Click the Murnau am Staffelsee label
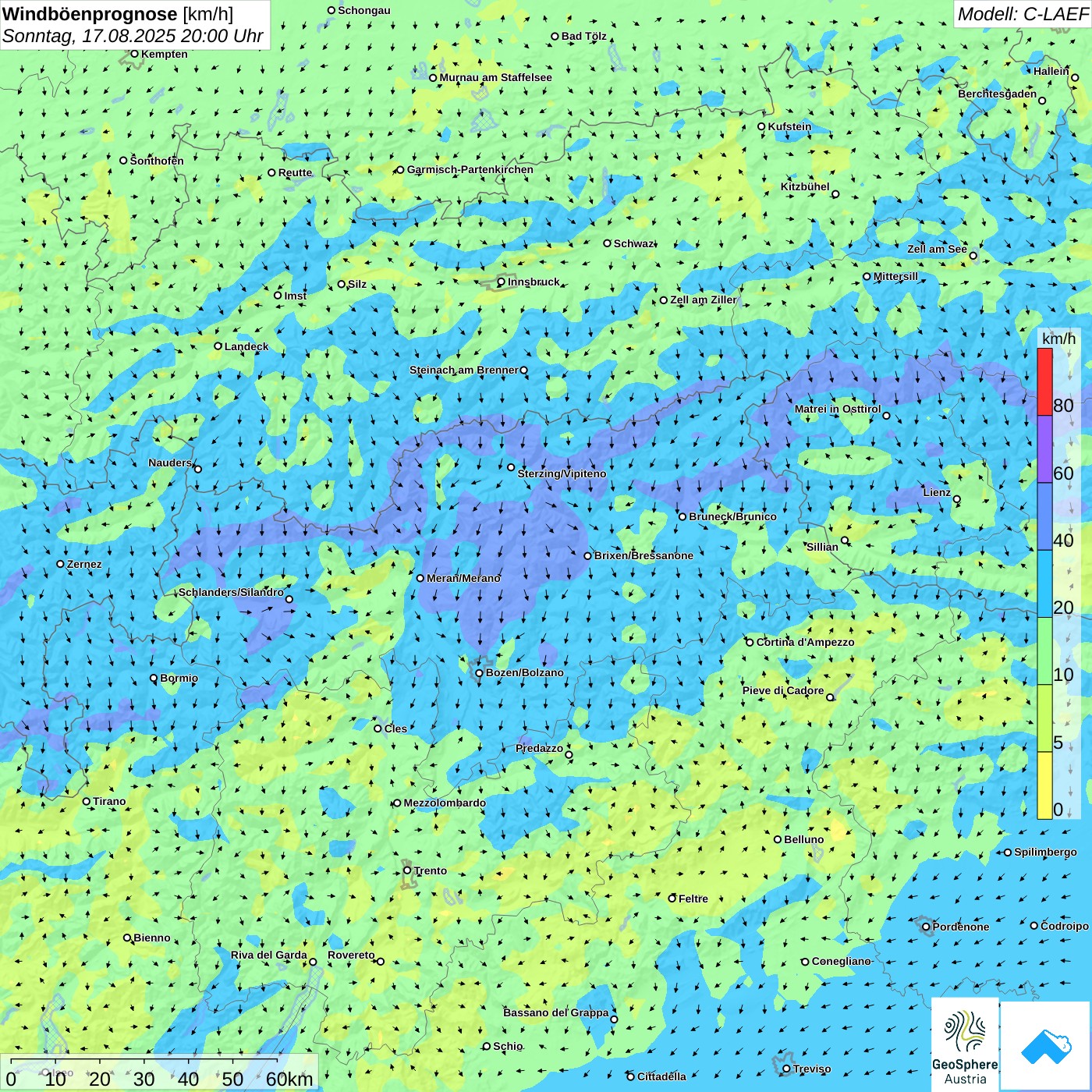This screenshot has height=1092, width=1092. click(495, 77)
